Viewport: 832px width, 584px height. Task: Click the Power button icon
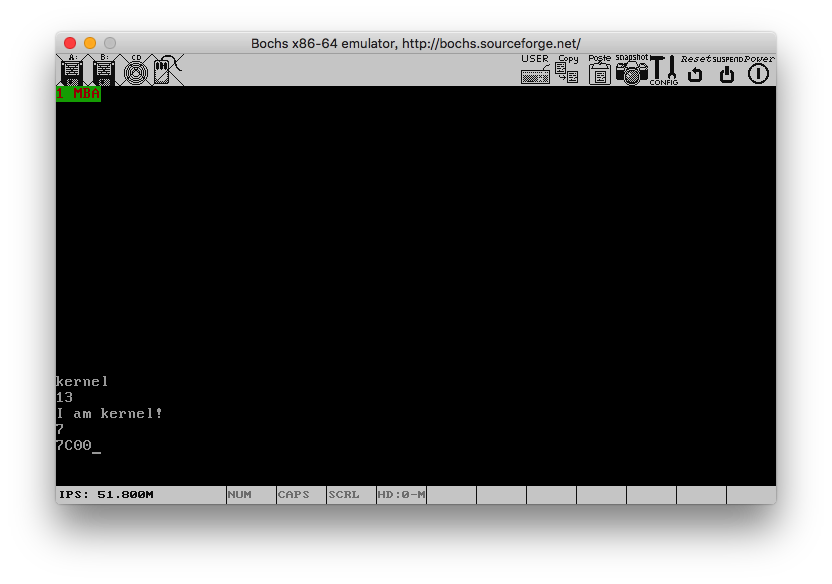click(759, 70)
